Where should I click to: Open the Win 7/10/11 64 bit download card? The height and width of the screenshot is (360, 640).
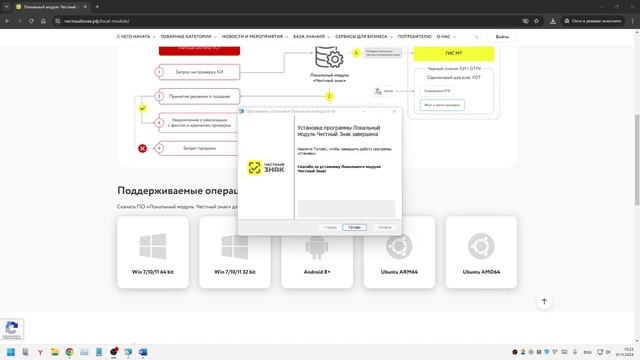[153, 252]
